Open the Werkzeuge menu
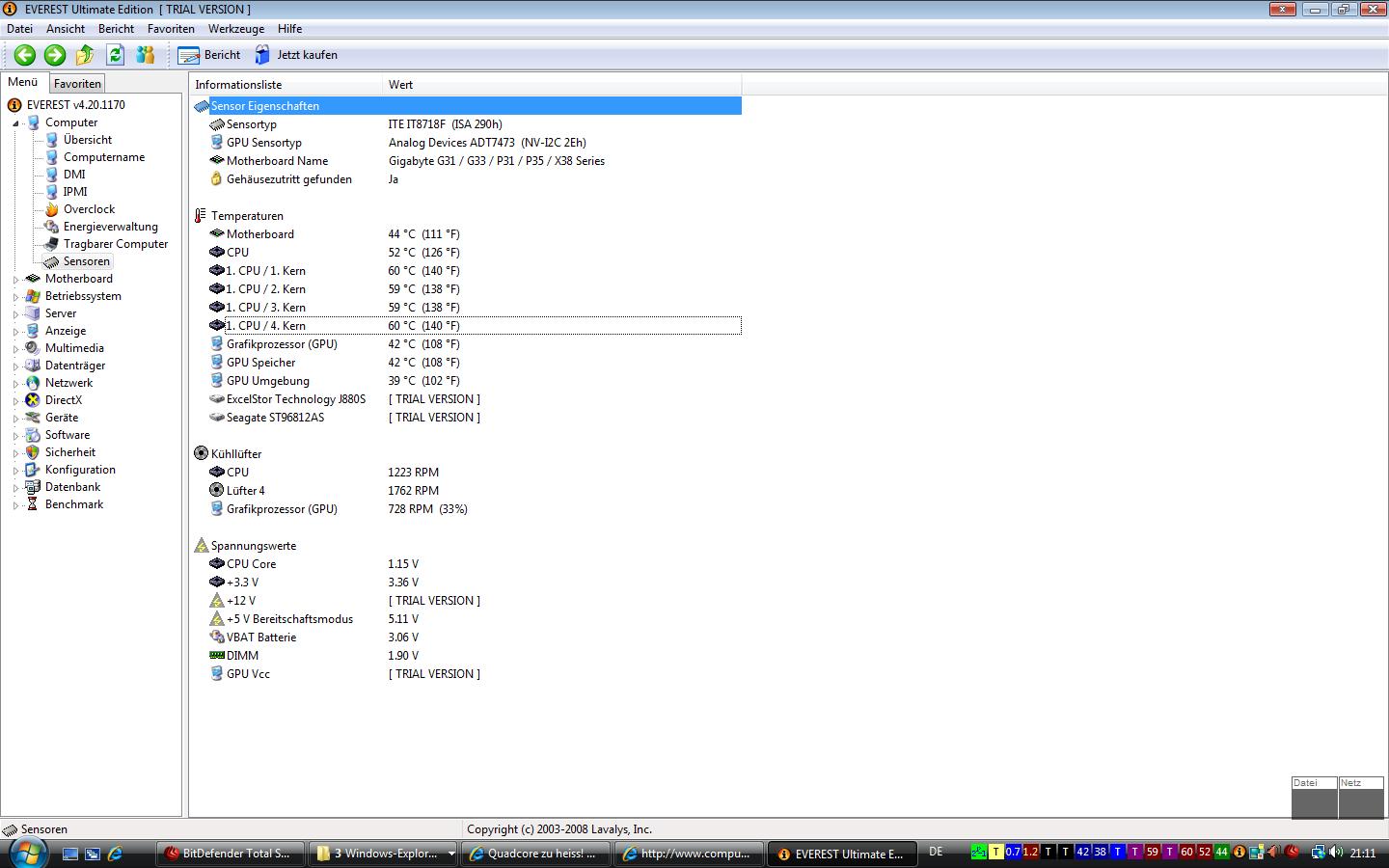Image resolution: width=1389 pixels, height=868 pixels. (x=236, y=29)
